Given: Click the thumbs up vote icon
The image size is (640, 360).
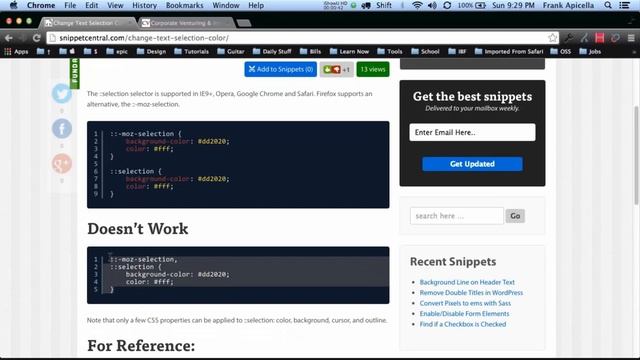Looking at the screenshot, I should [x=327, y=69].
